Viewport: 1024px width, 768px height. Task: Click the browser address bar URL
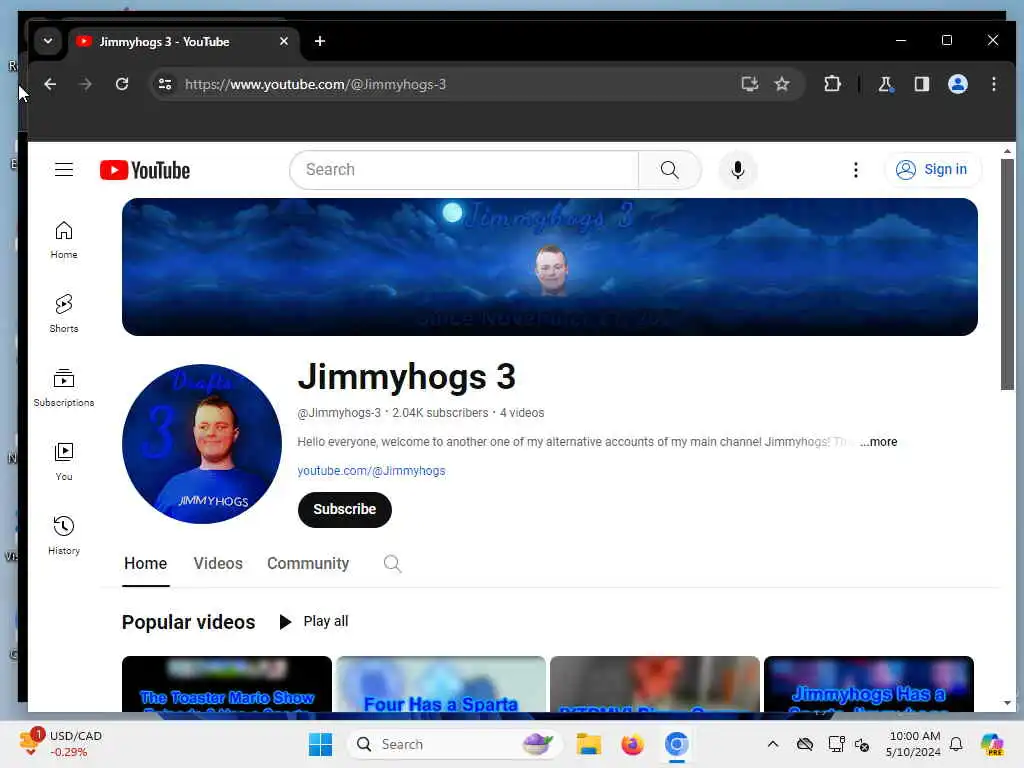[x=315, y=84]
